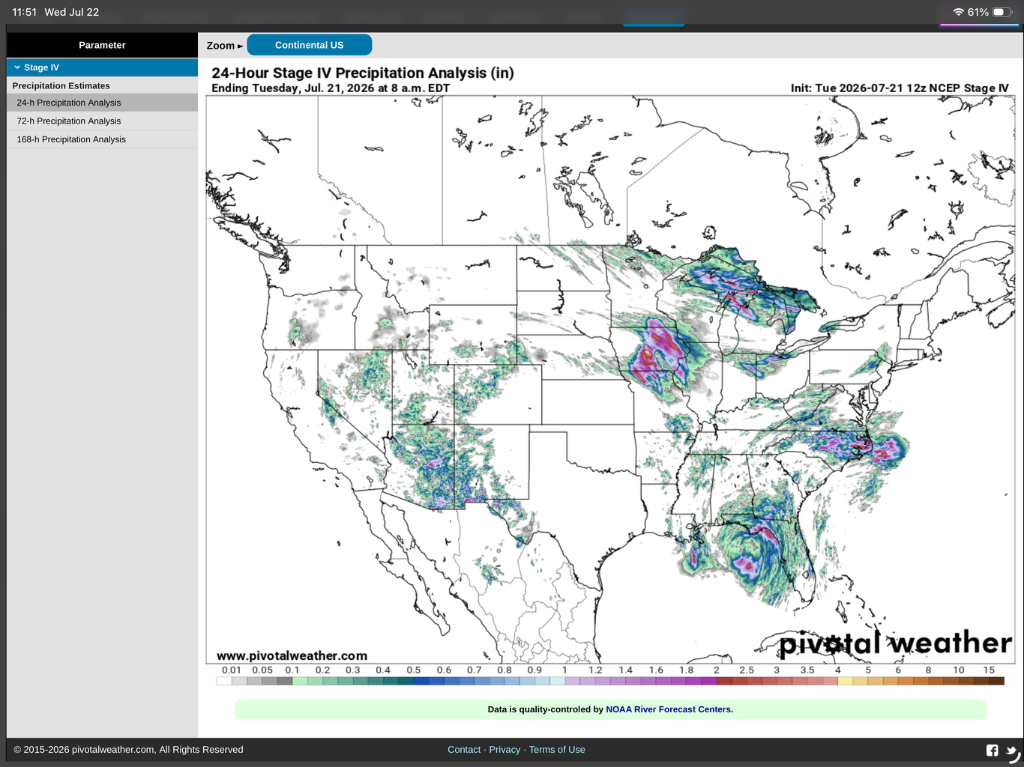1024x767 pixels.
Task: Open the Privacy link
Action: pos(505,749)
